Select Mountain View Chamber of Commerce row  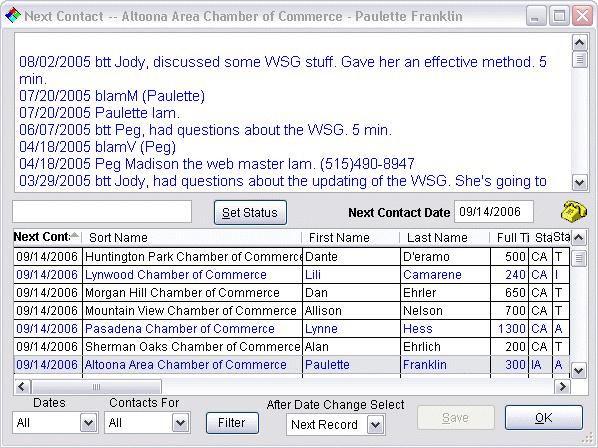(x=292, y=310)
